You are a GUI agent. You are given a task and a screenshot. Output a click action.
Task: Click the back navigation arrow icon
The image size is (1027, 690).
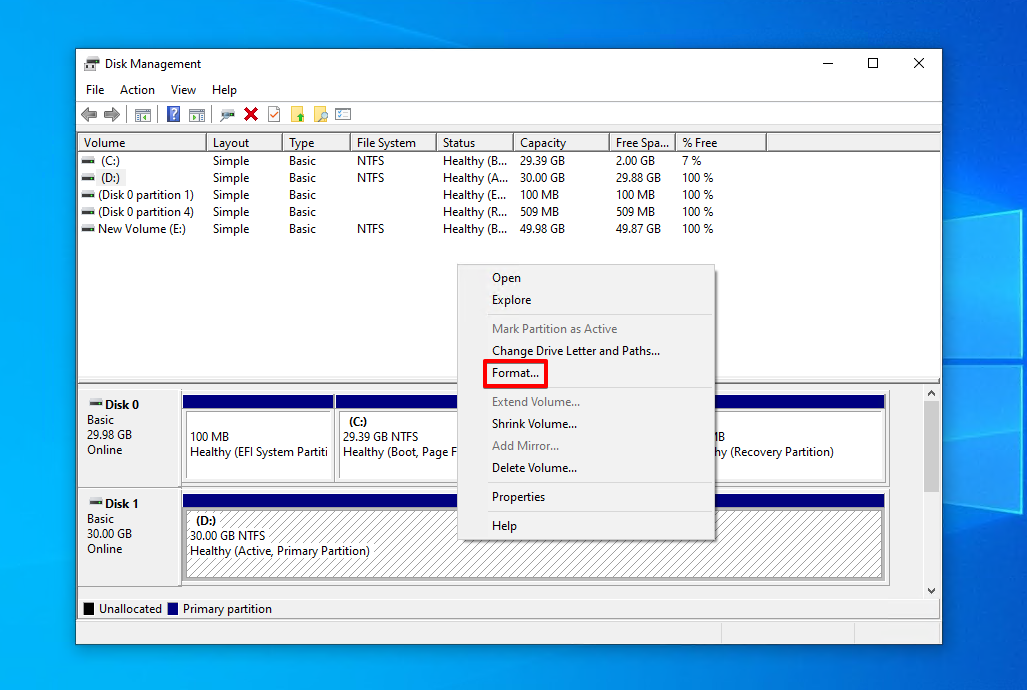pos(88,114)
